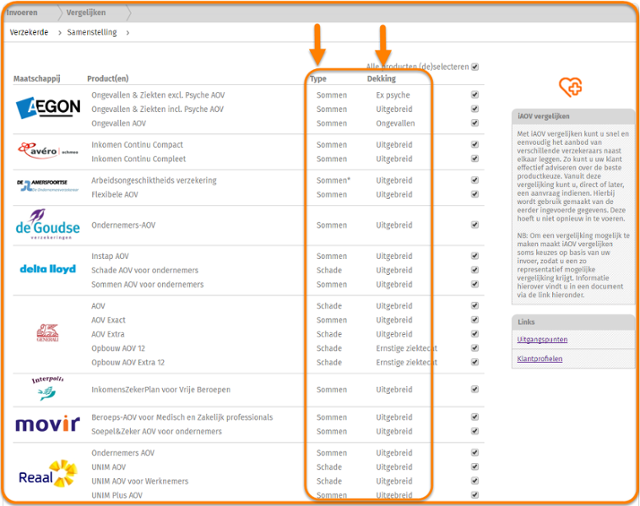The height and width of the screenshot is (506, 640).
Task: Uncheck Flexibele AOV checkbox
Action: point(475,194)
